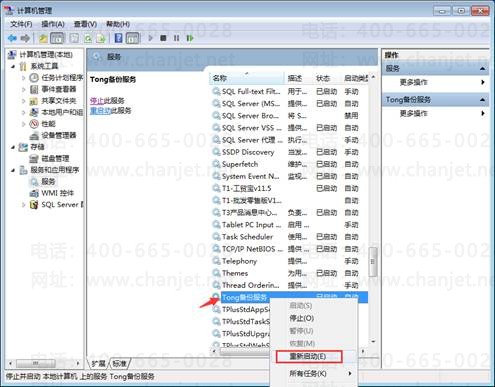Click the Refresh toolbar icon
The width and height of the screenshot is (495, 387).
(x=88, y=38)
